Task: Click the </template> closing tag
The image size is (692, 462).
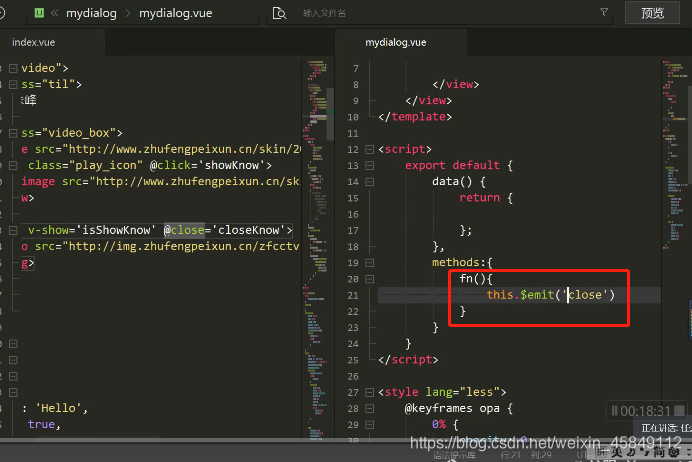Action: pos(415,116)
